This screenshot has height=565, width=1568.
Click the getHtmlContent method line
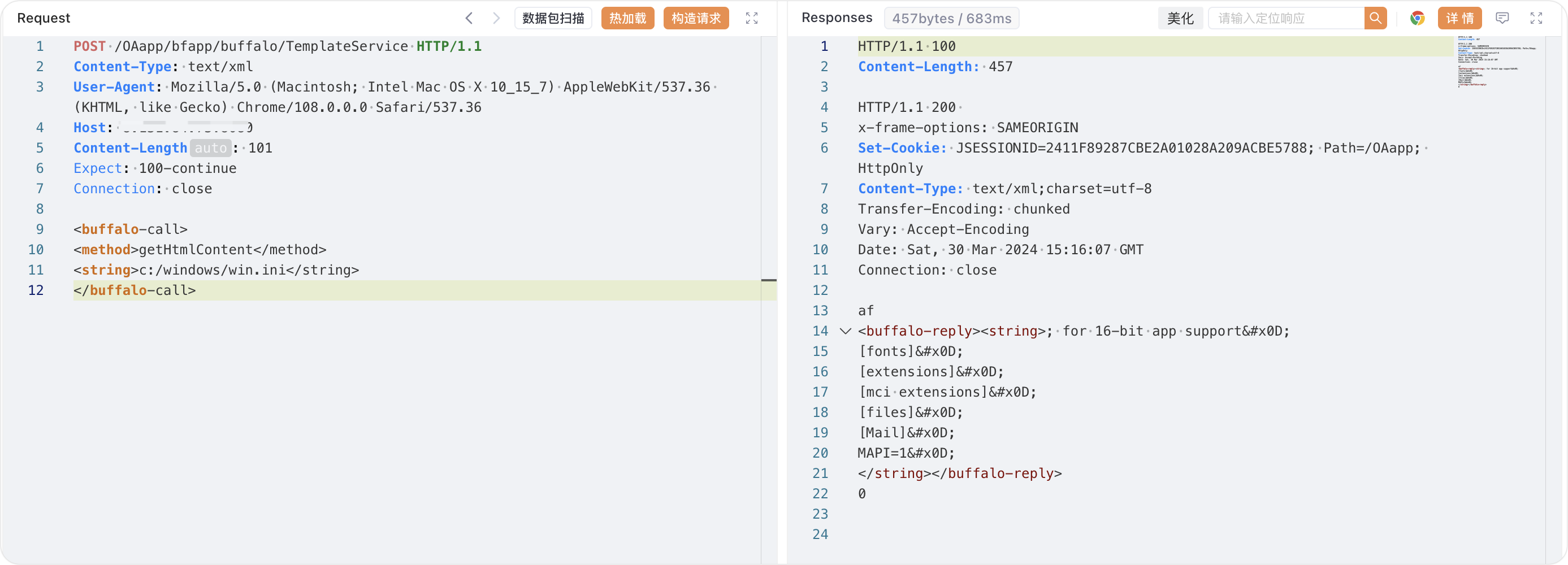(200, 250)
